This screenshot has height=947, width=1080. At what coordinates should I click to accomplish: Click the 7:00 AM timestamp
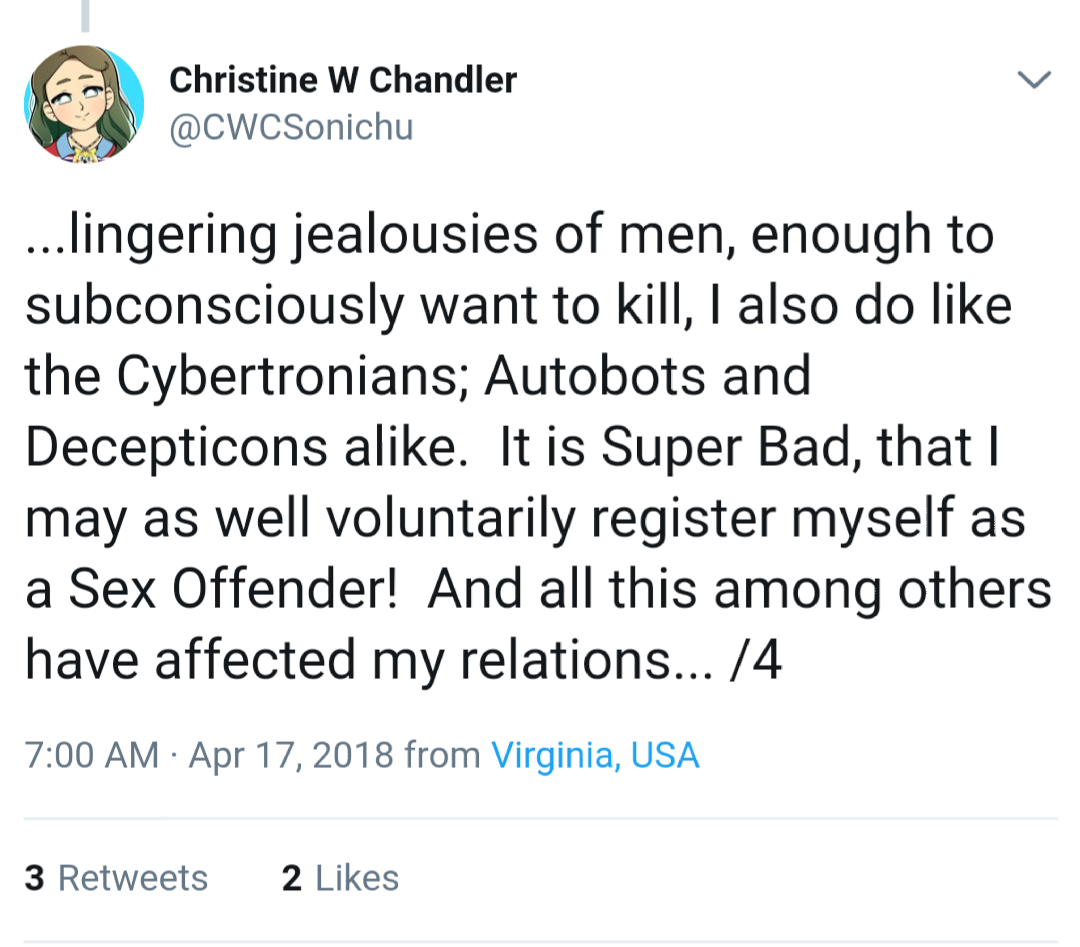(x=91, y=755)
